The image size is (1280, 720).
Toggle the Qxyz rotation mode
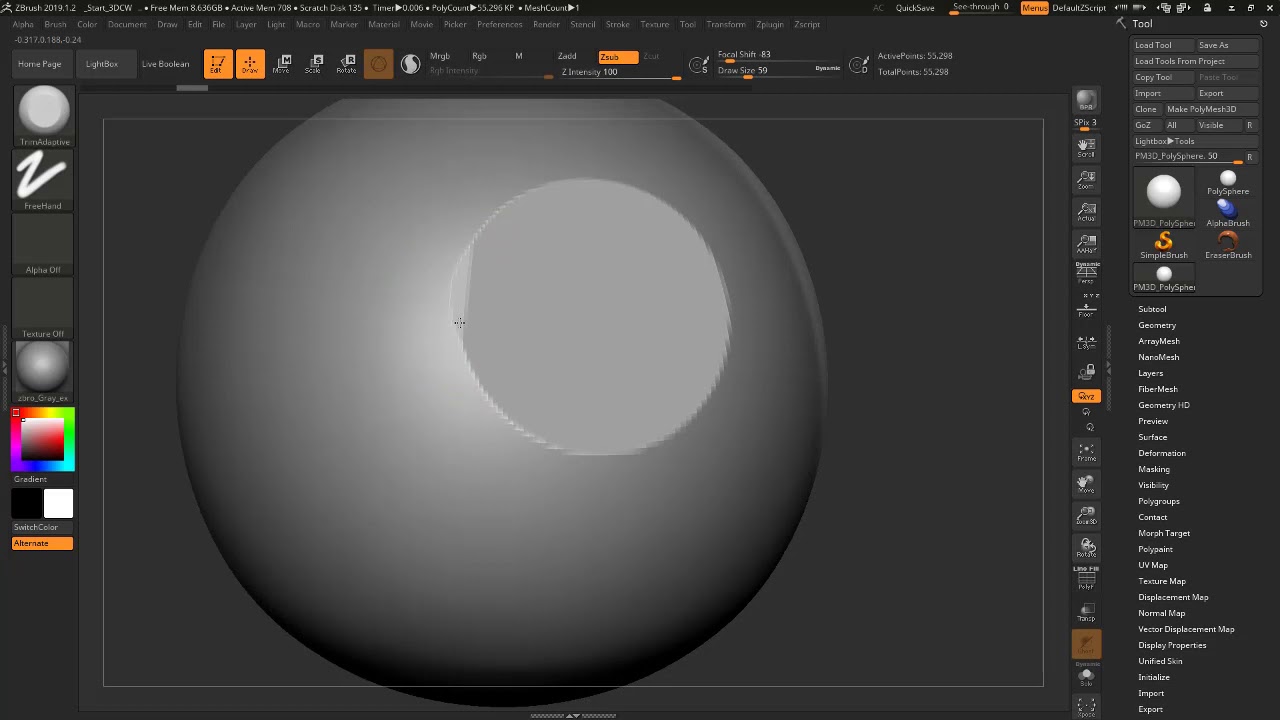pos(1086,396)
